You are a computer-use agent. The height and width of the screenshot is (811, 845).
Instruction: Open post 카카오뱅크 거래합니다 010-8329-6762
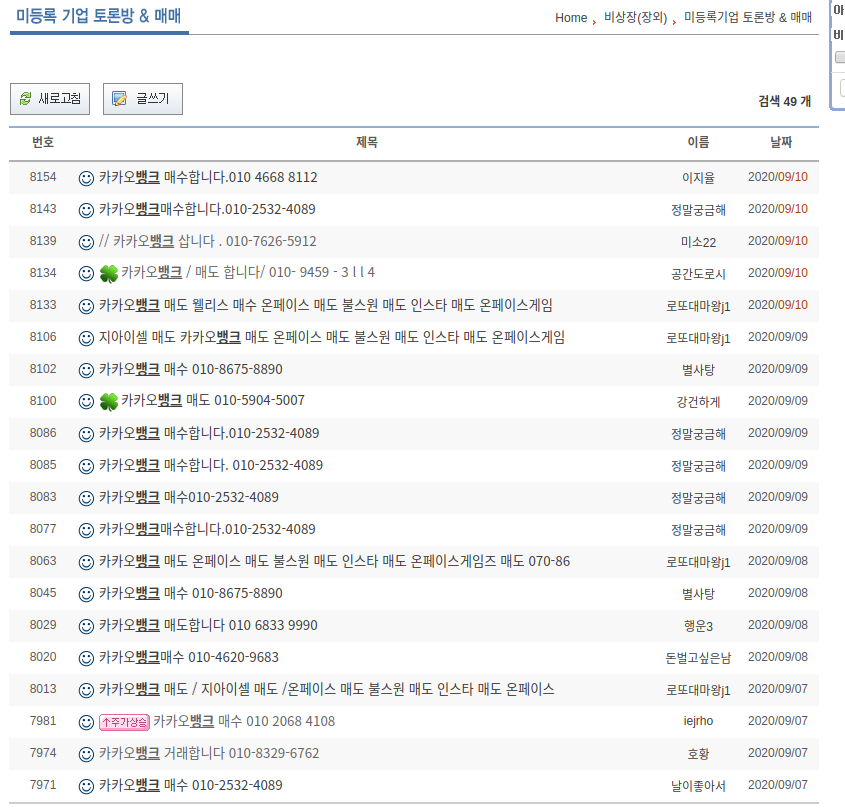(x=209, y=753)
